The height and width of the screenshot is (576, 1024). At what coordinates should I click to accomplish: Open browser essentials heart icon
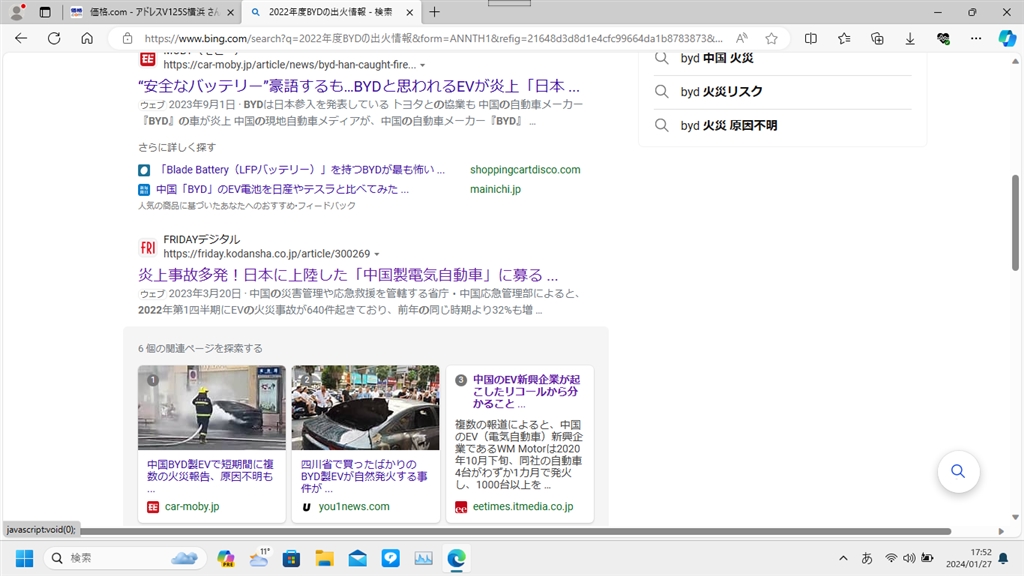[x=943, y=39]
